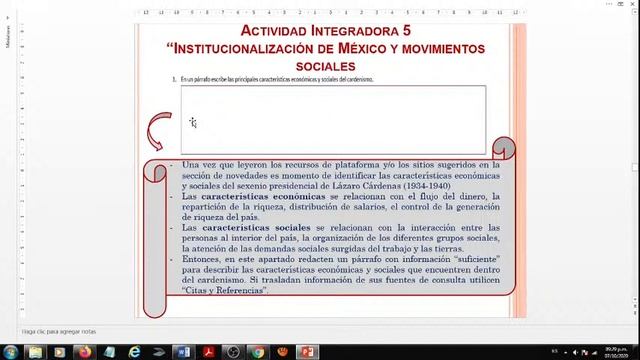Open the orange app next to Chrome
Image resolution: width=640 pixels, height=360 pixels.
(282, 352)
